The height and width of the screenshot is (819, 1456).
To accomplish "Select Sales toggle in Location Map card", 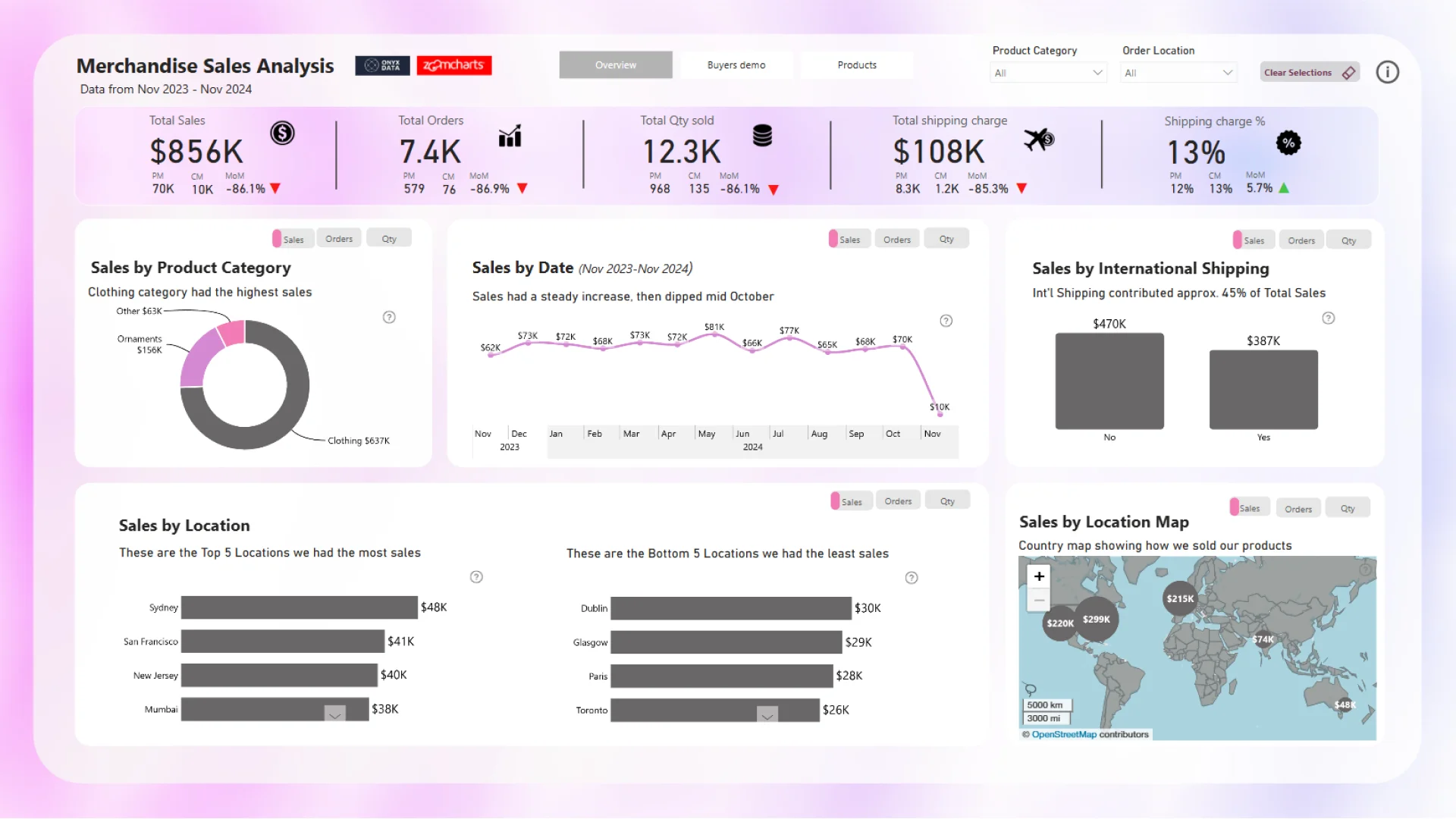I will (1250, 507).
